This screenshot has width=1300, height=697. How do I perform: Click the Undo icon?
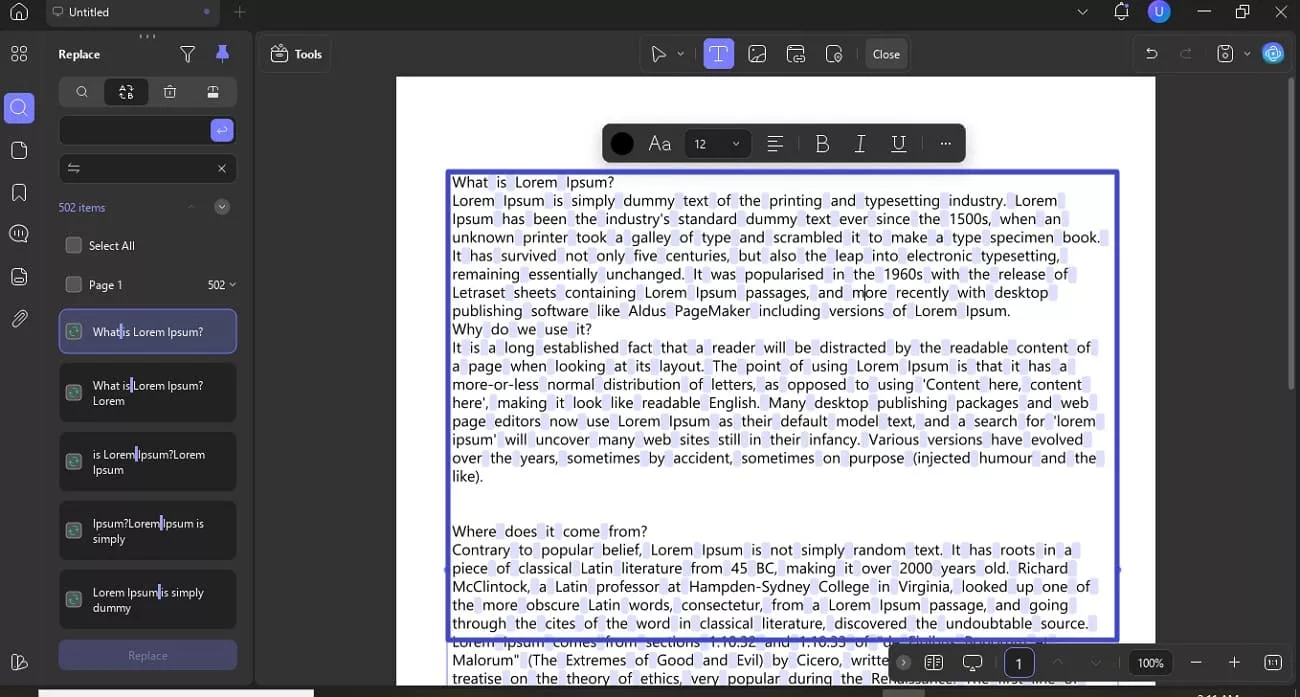coord(1150,53)
